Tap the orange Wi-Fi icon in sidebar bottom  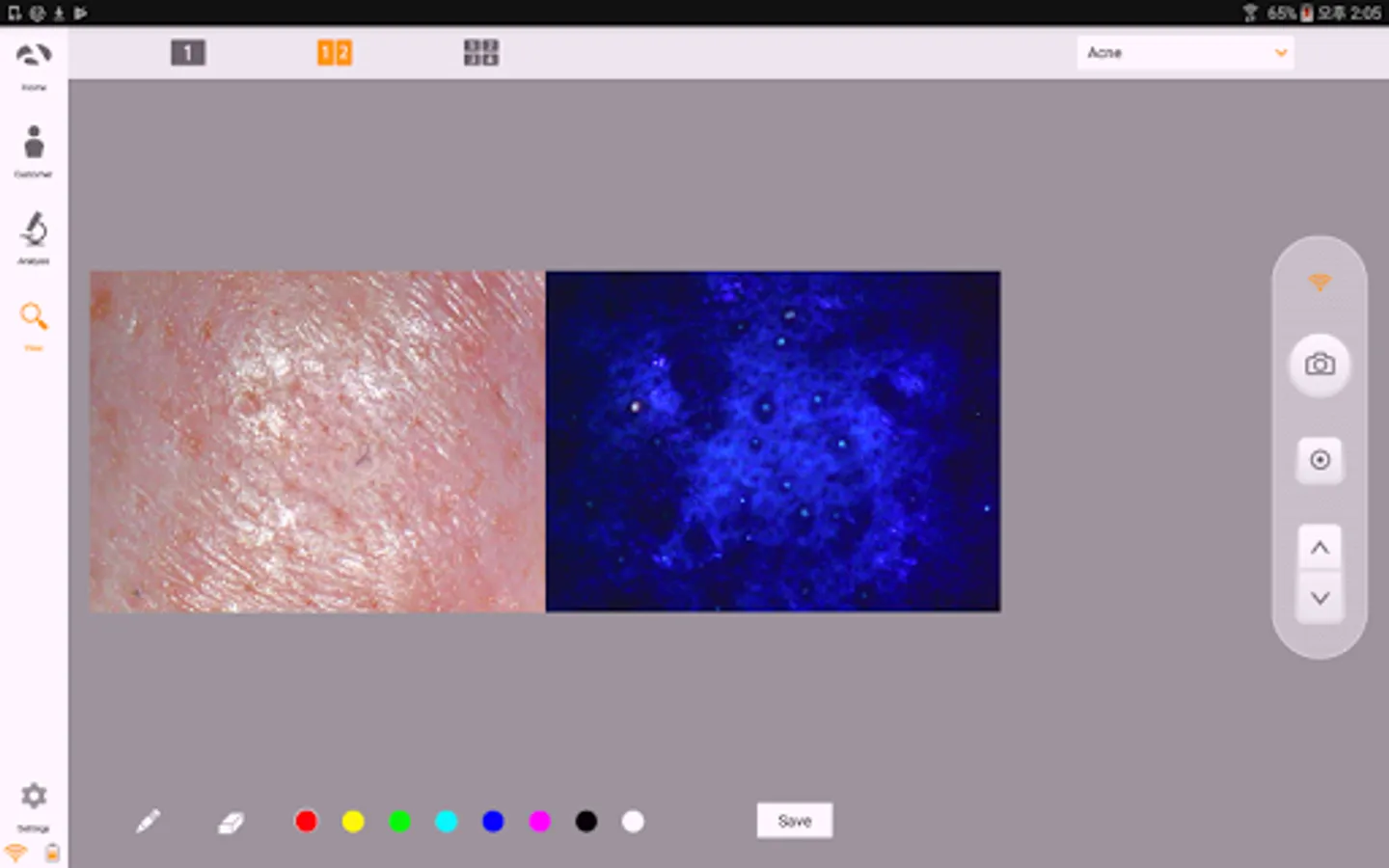coord(15,854)
